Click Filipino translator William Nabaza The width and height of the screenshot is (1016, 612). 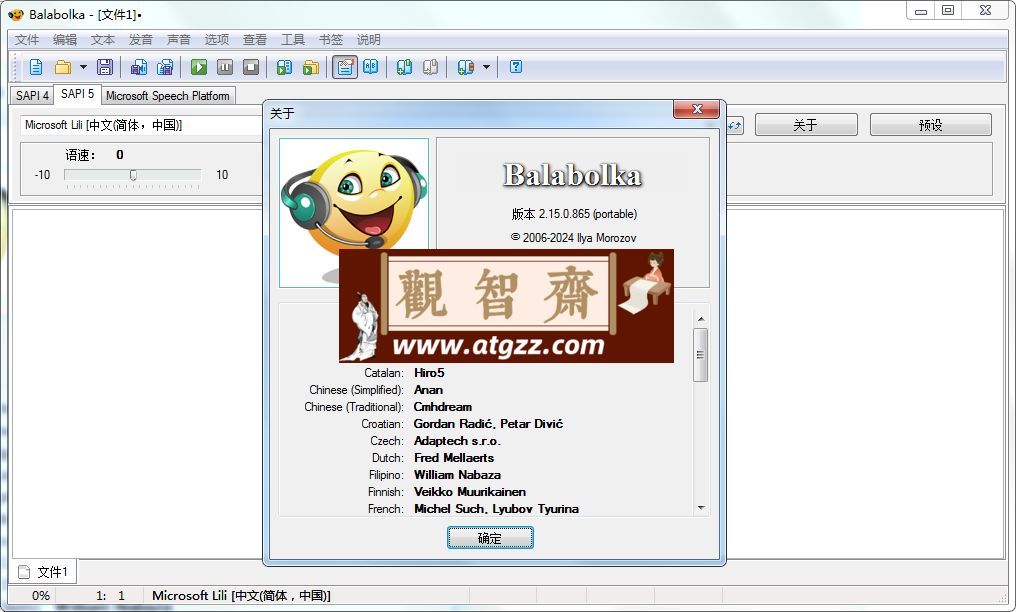(x=457, y=475)
